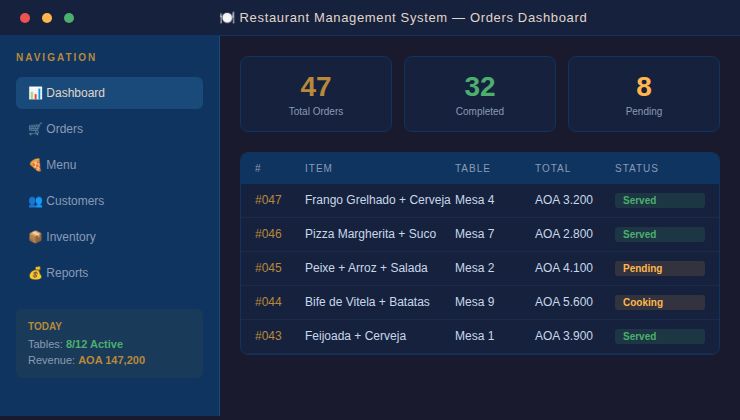Click the green maximize window button
Screen dimensions: 740x420
point(69,18)
